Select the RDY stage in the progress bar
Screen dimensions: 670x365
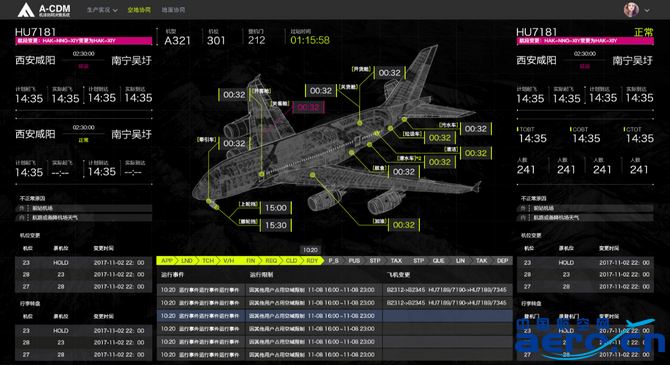pyautogui.click(x=312, y=261)
